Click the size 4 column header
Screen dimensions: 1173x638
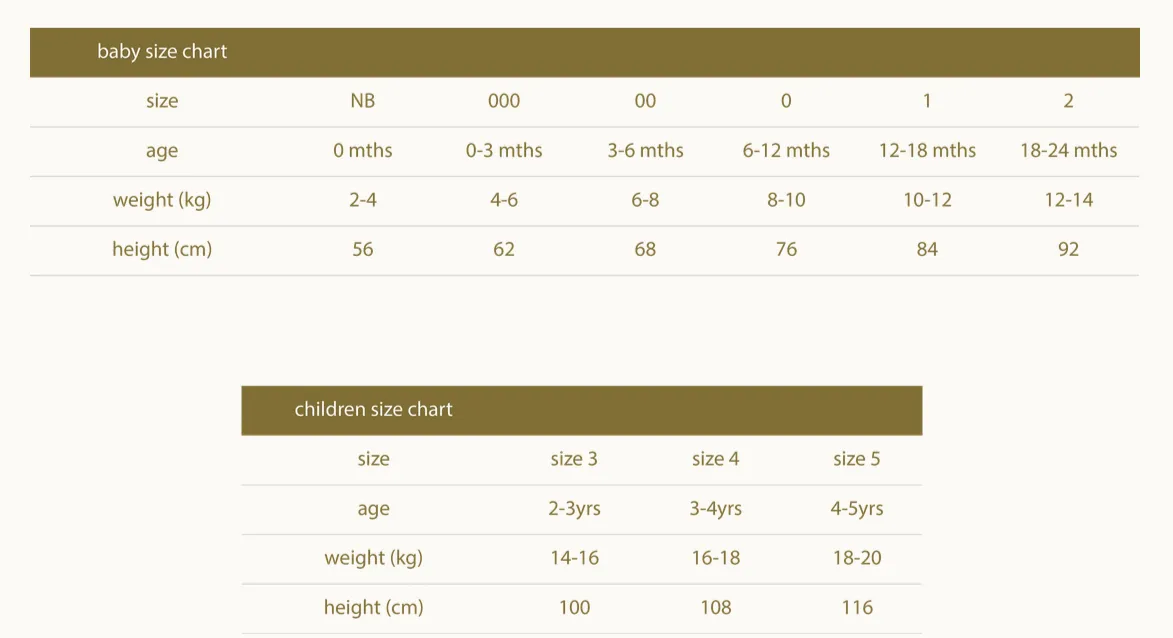pyautogui.click(x=715, y=458)
